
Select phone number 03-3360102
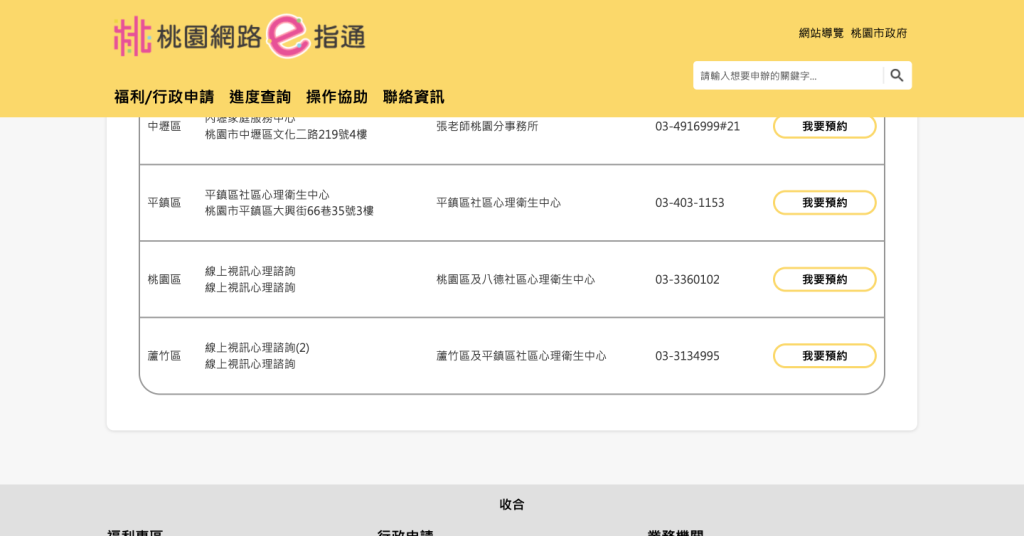click(687, 280)
